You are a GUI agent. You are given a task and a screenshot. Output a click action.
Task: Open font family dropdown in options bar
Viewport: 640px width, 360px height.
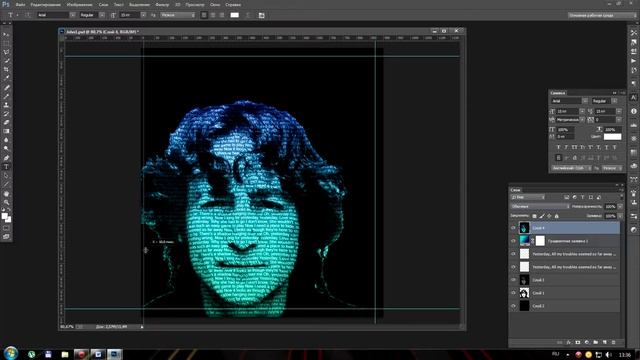72,15
